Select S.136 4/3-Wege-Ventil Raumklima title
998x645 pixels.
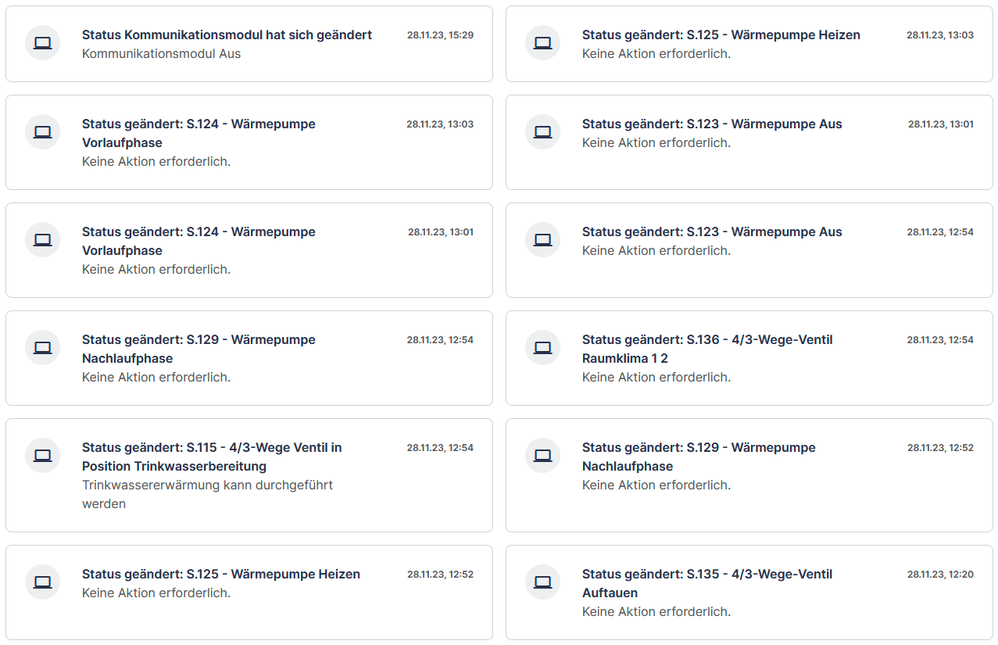(706, 349)
